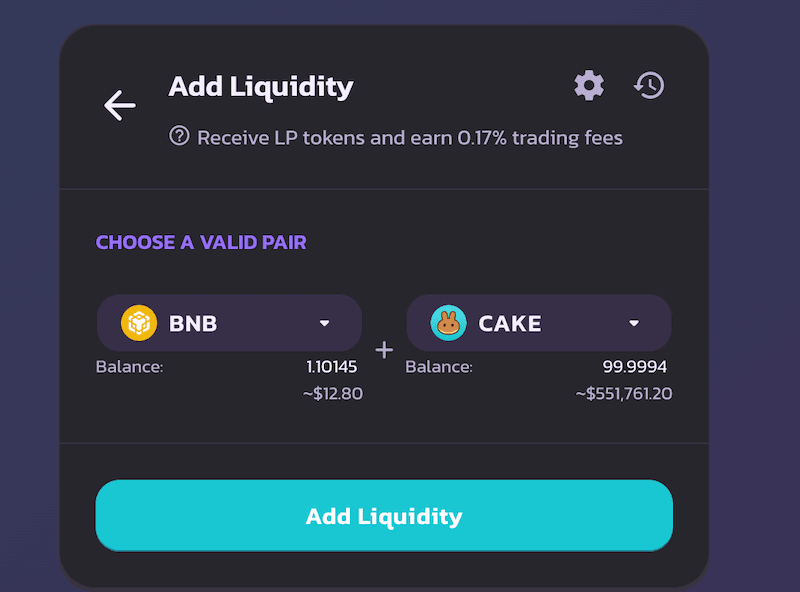
Task: Expand the CAKE dropdown caret
Action: pos(633,323)
